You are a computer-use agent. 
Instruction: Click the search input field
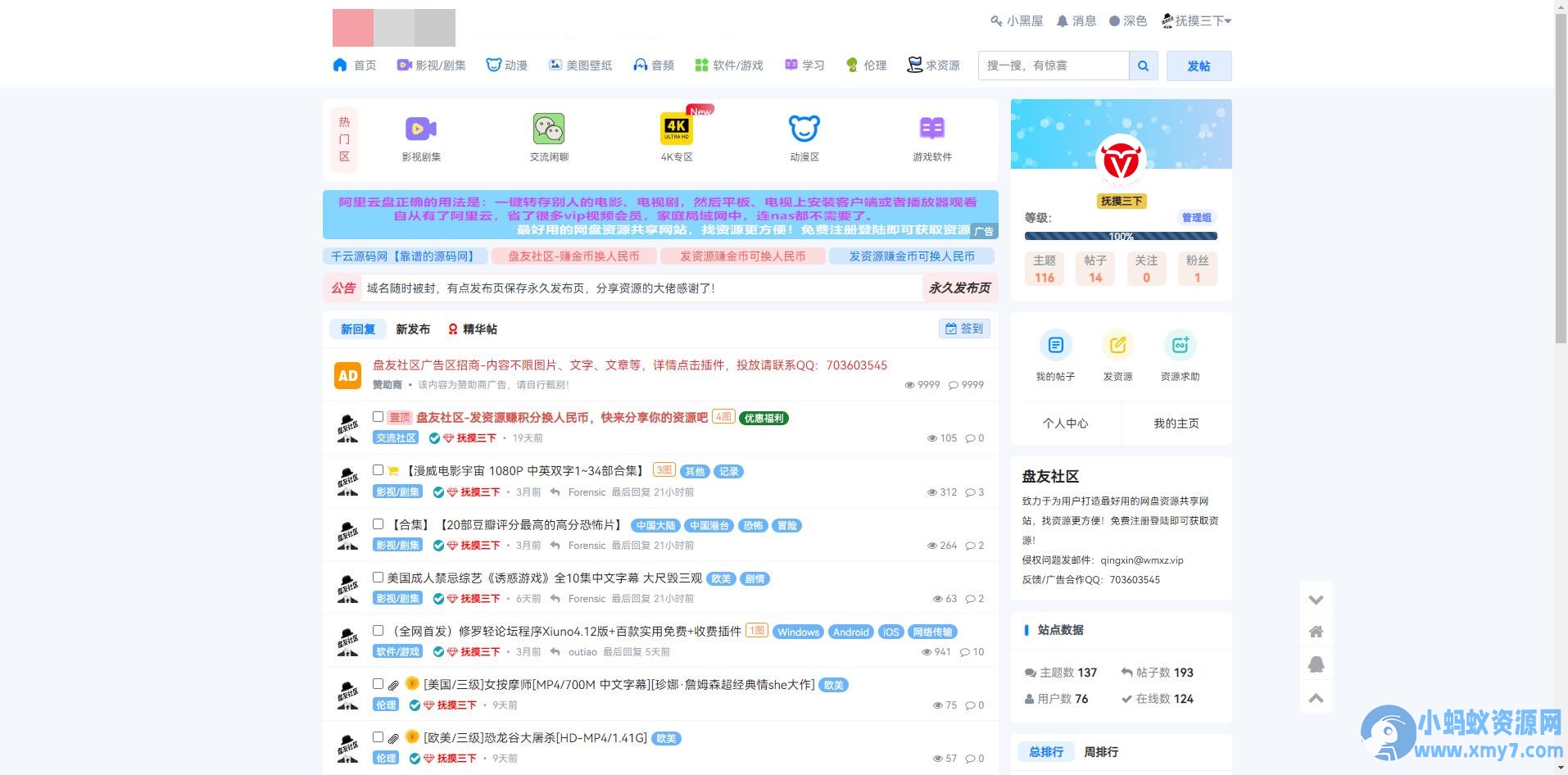click(x=1054, y=66)
